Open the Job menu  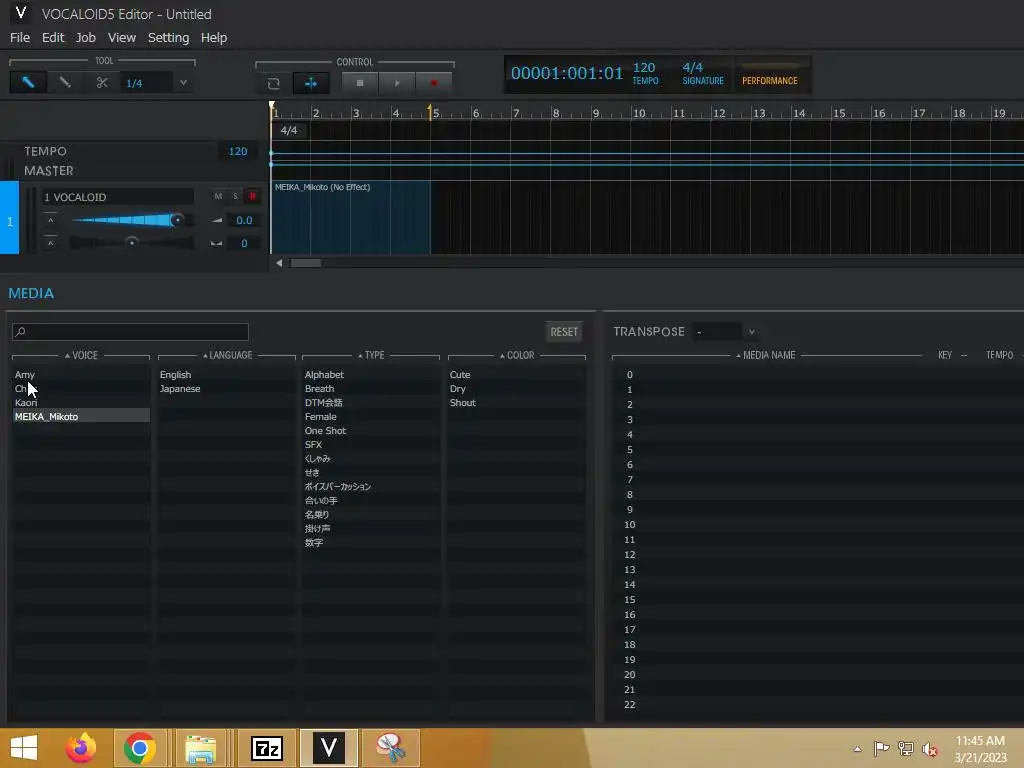[86, 38]
